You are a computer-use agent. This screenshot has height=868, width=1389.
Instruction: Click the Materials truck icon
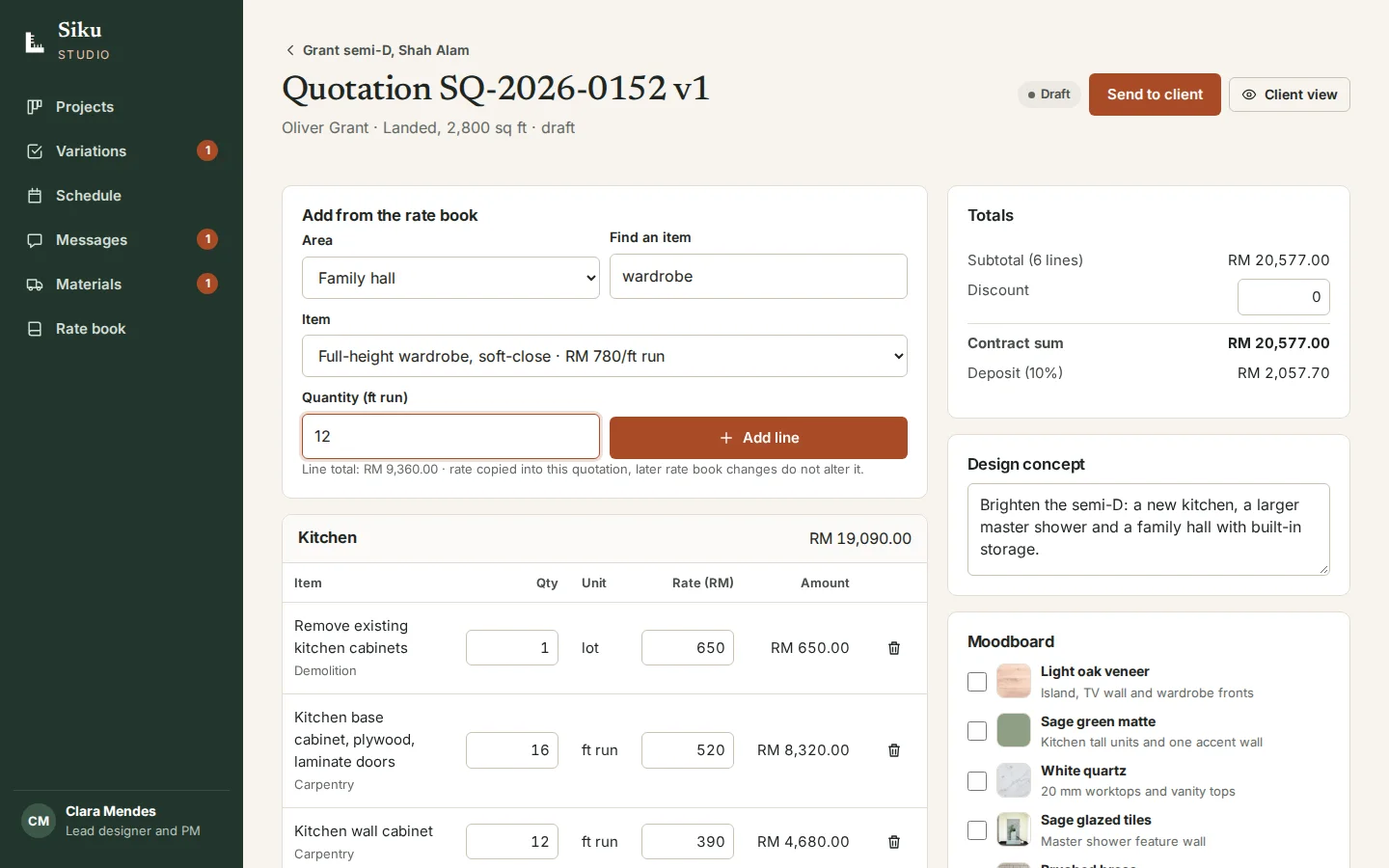pyautogui.click(x=35, y=285)
